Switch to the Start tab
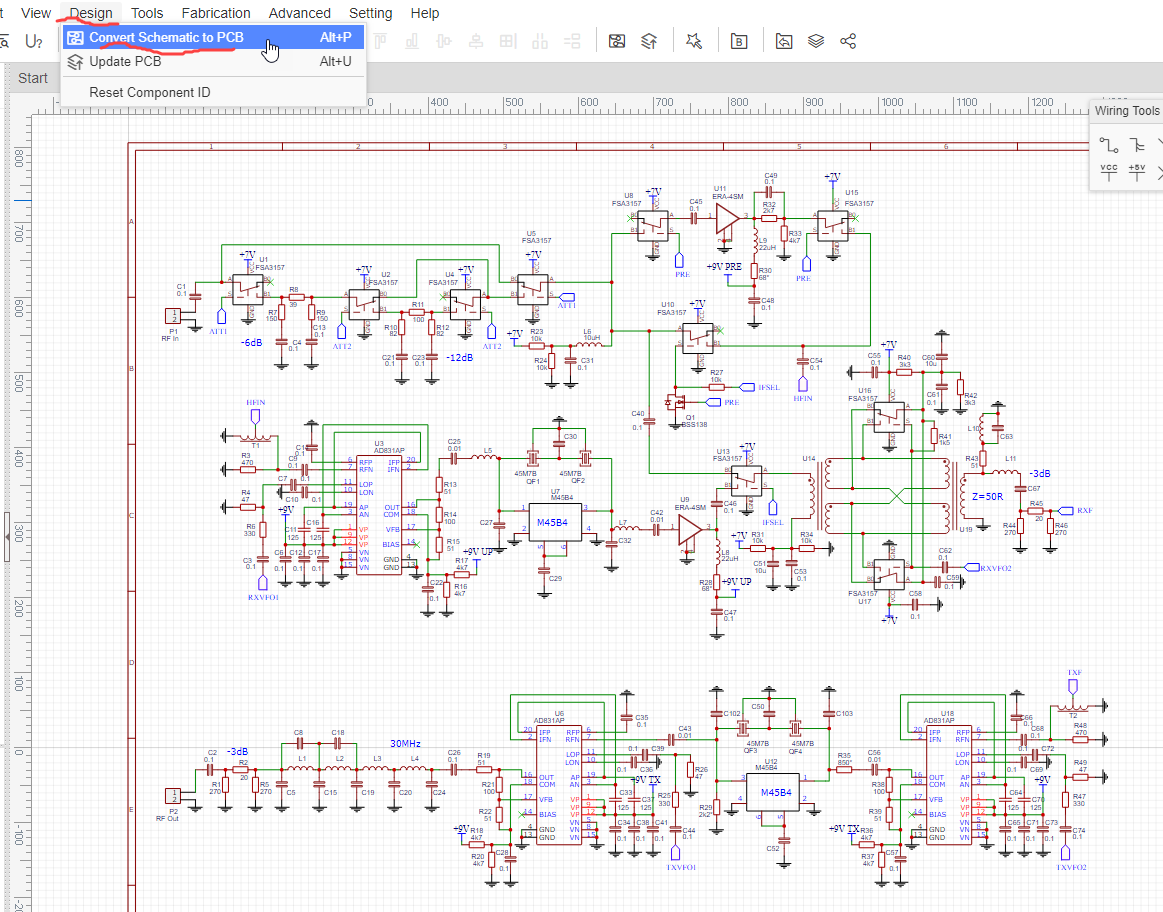This screenshot has height=912, width=1163. click(x=33, y=78)
